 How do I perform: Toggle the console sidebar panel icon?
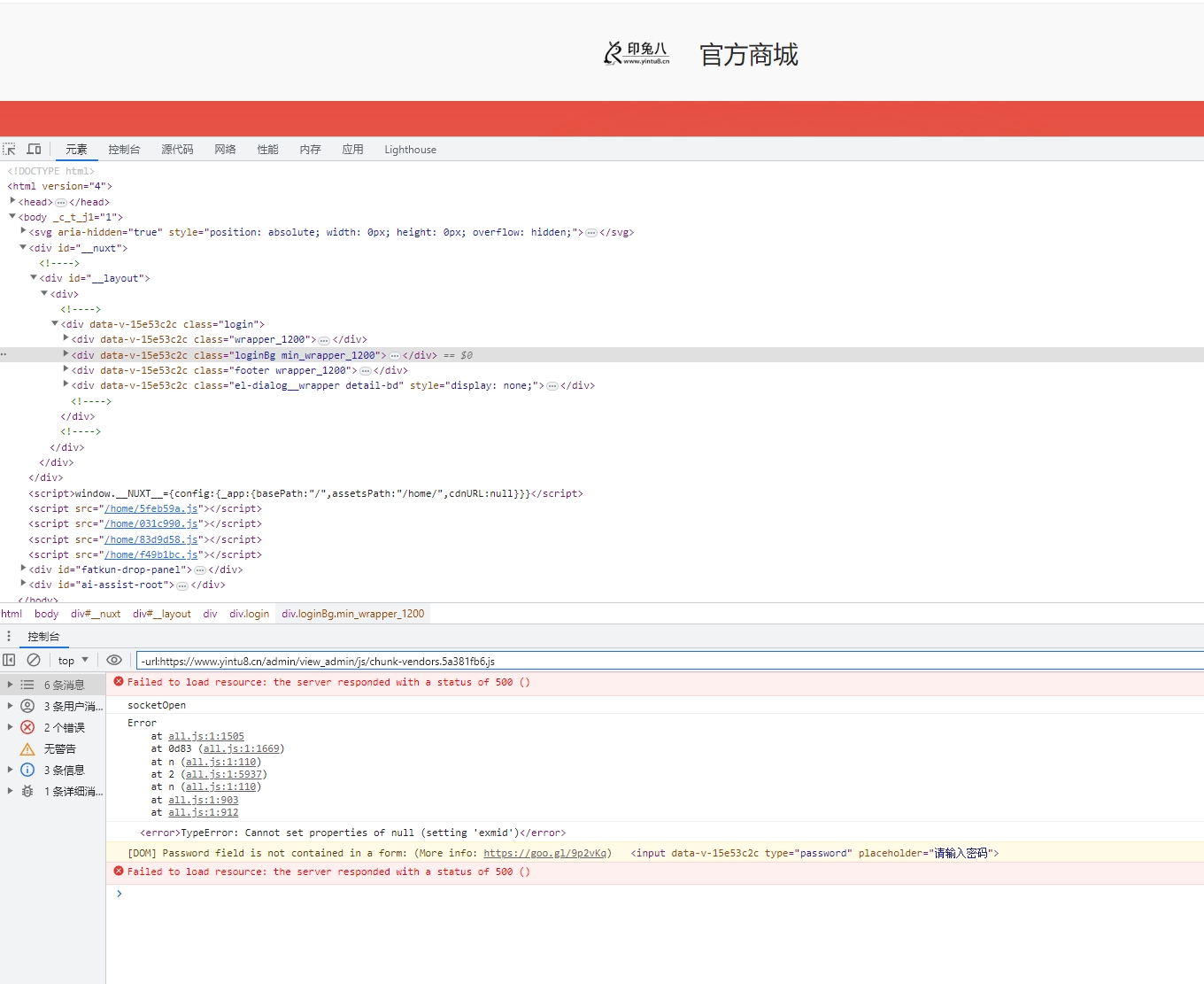click(9, 660)
